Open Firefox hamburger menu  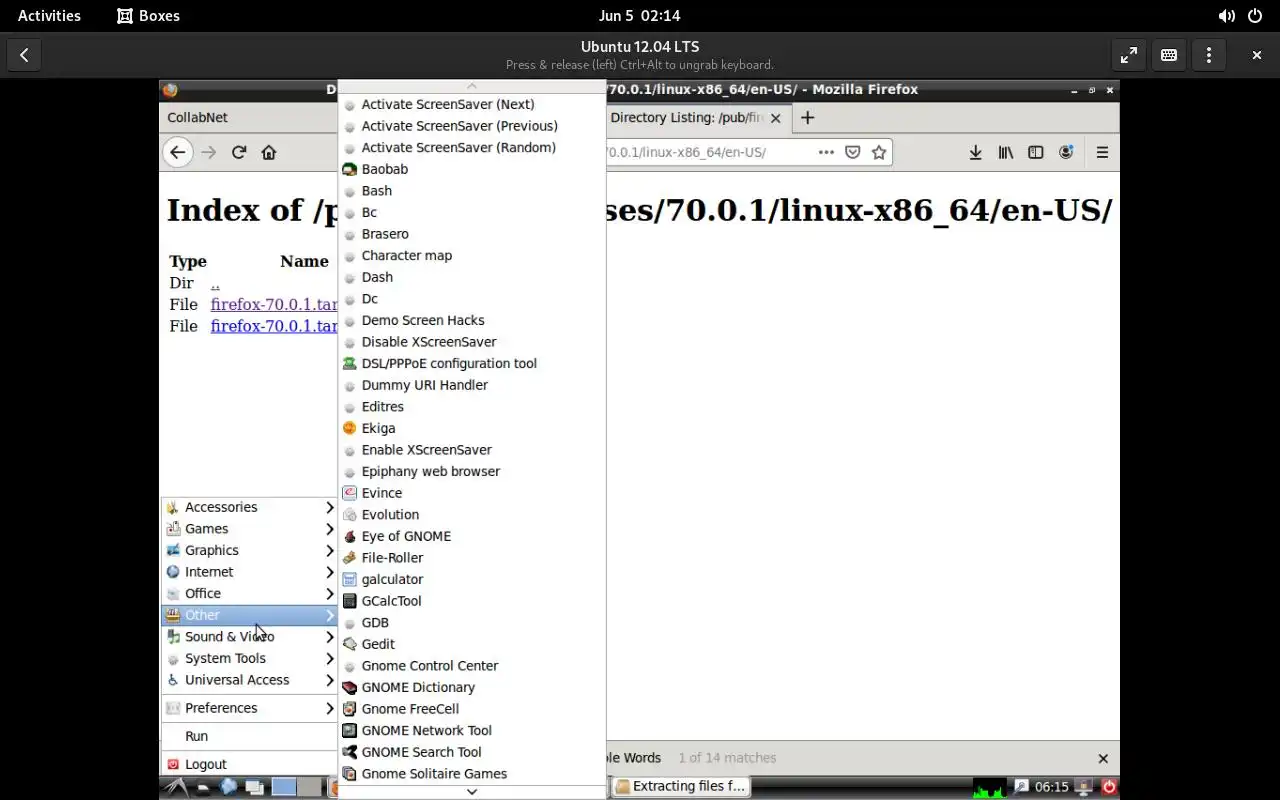point(1102,152)
